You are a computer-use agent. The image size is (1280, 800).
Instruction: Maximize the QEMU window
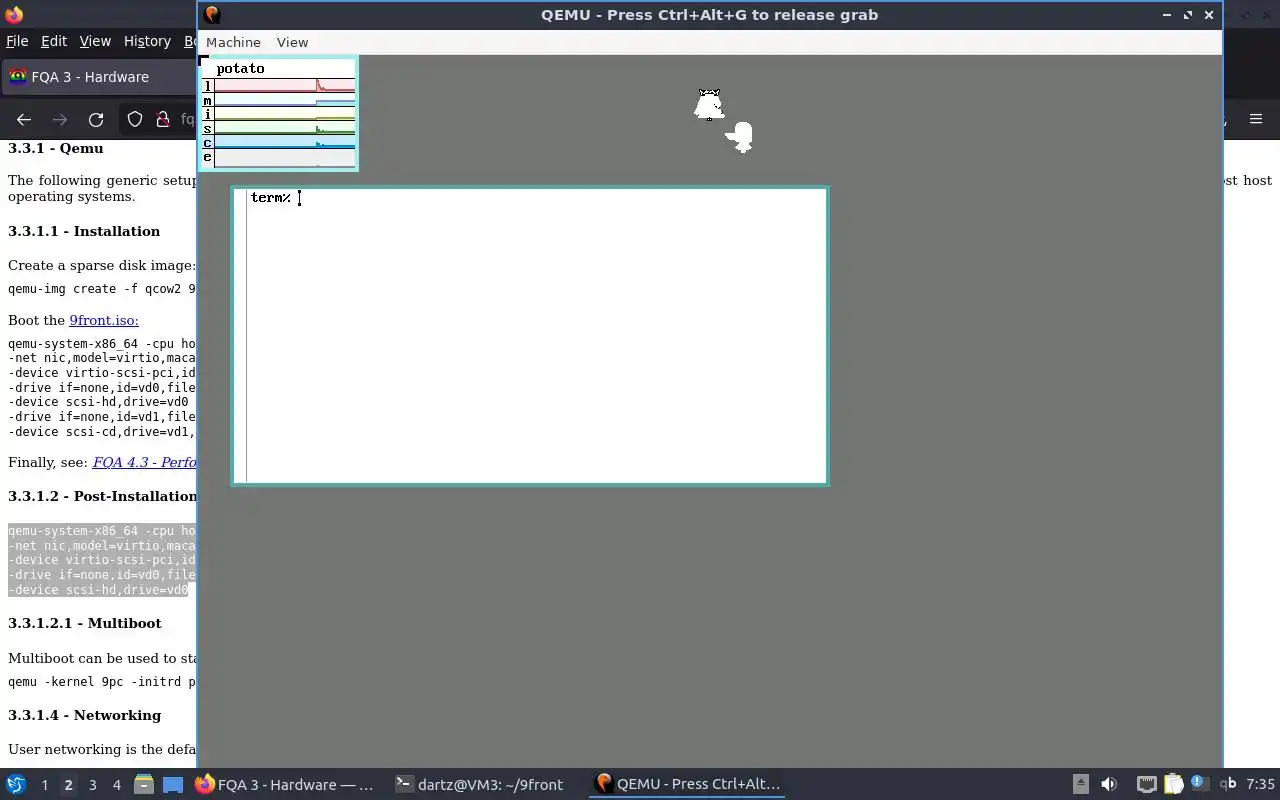pos(1188,15)
